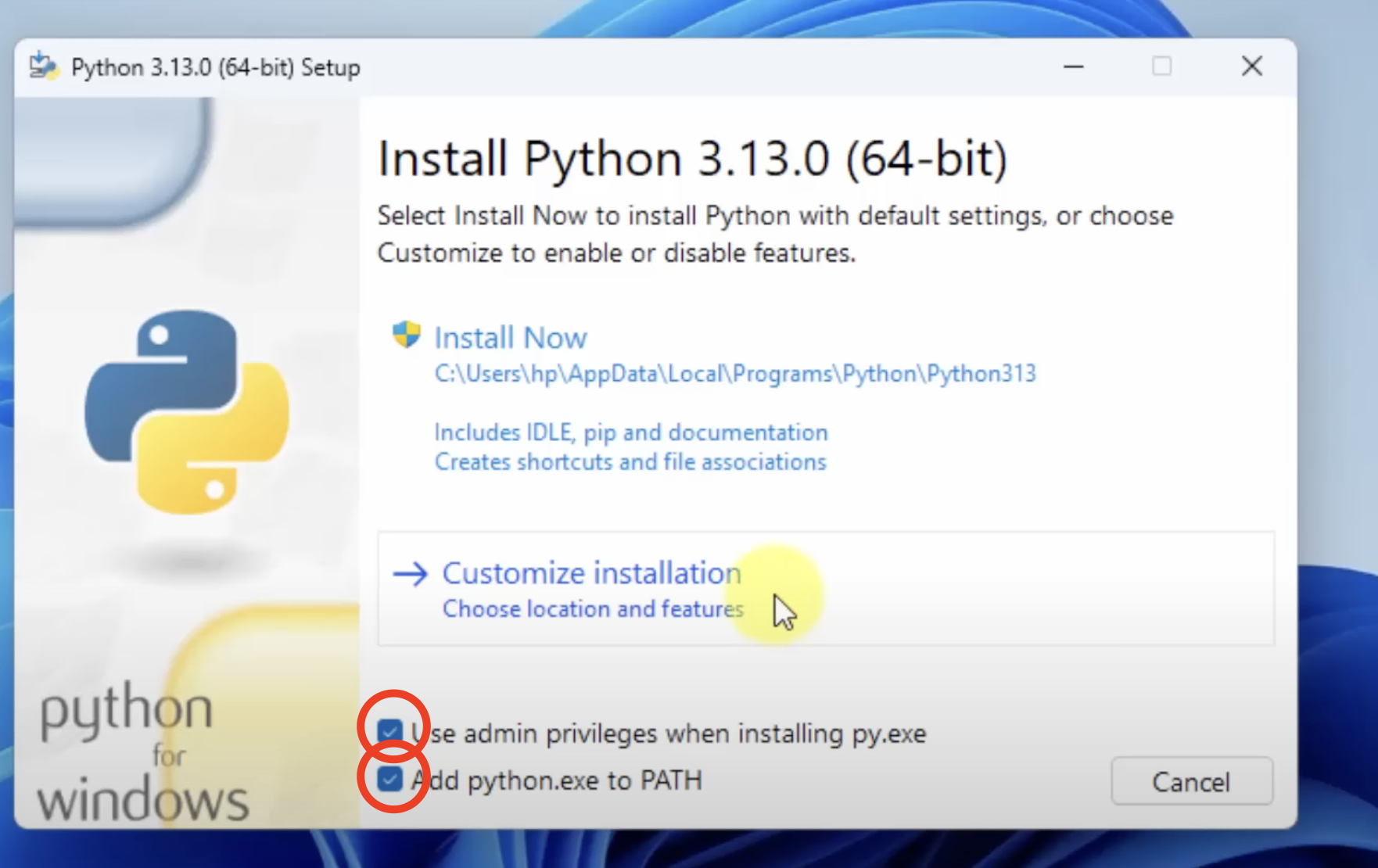This screenshot has height=868, width=1378.
Task: Choose Customize installation option
Action: pyautogui.click(x=826, y=589)
